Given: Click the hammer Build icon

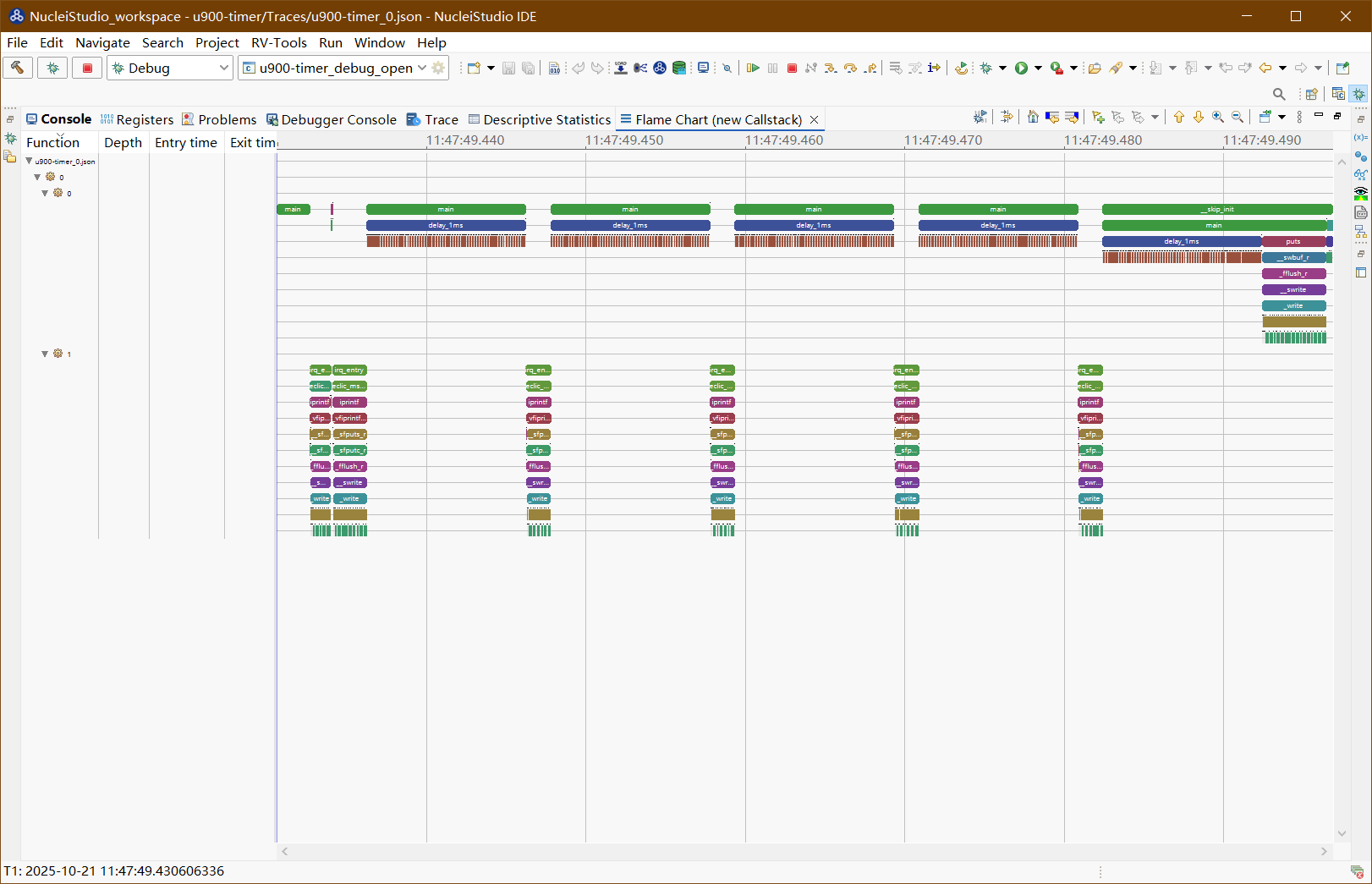Looking at the screenshot, I should [x=18, y=68].
